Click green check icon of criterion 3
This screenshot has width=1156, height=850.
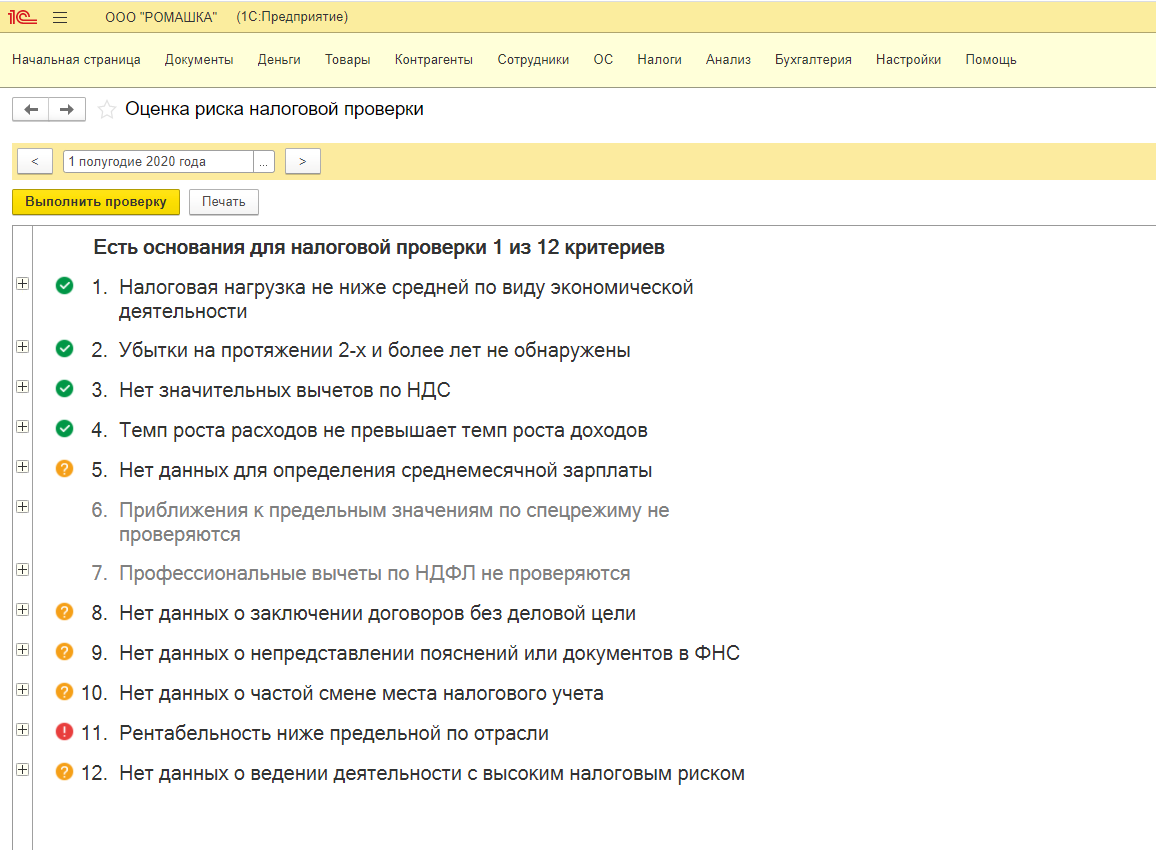coord(65,389)
